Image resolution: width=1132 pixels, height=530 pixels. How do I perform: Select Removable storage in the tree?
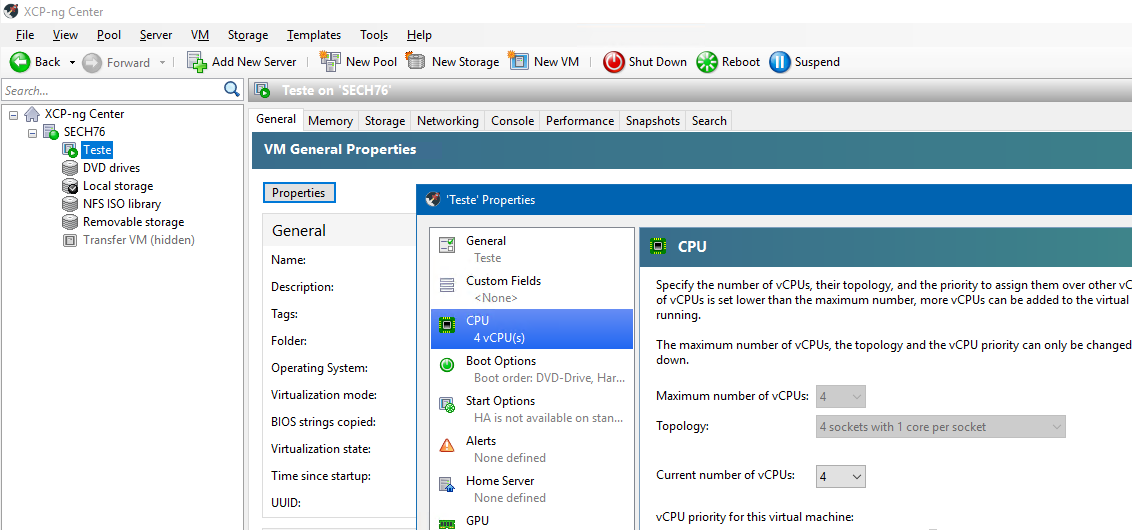coord(134,222)
